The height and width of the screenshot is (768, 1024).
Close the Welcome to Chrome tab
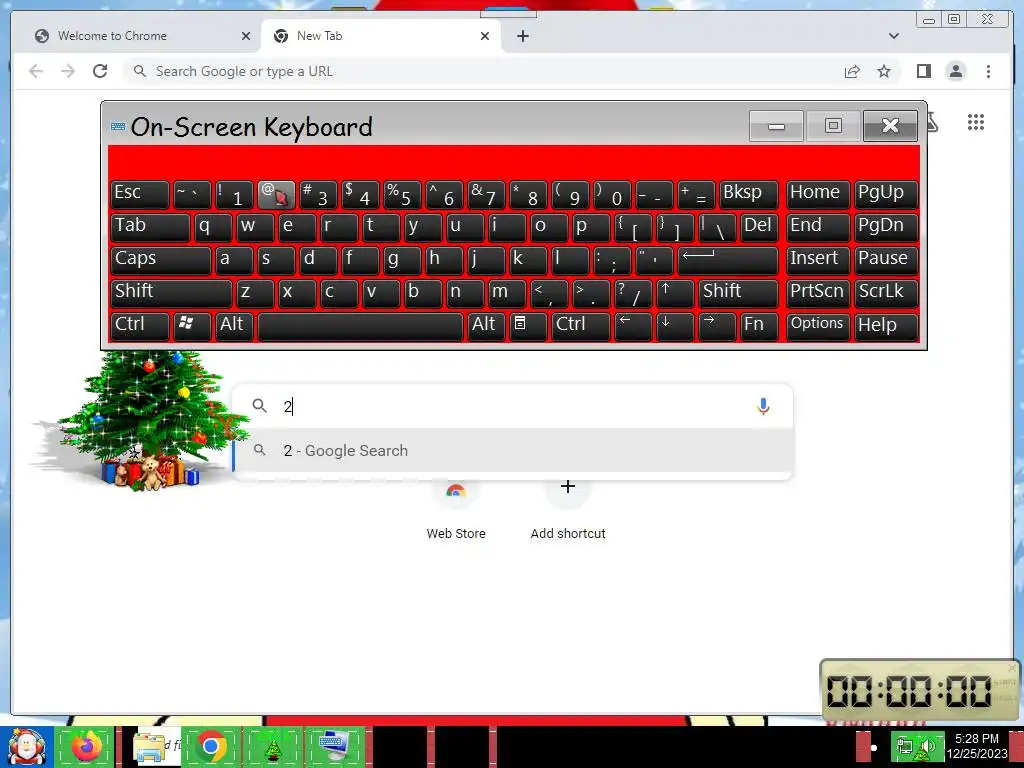246,36
